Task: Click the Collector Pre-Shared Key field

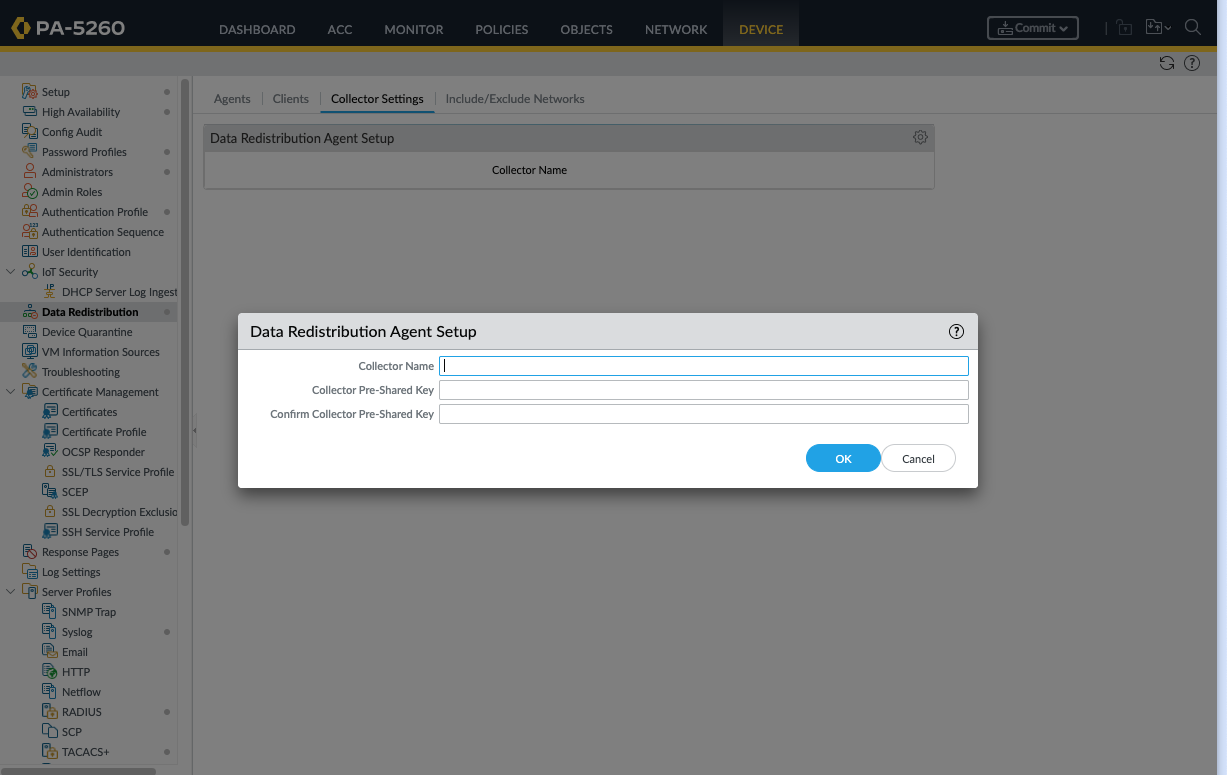Action: pos(704,390)
